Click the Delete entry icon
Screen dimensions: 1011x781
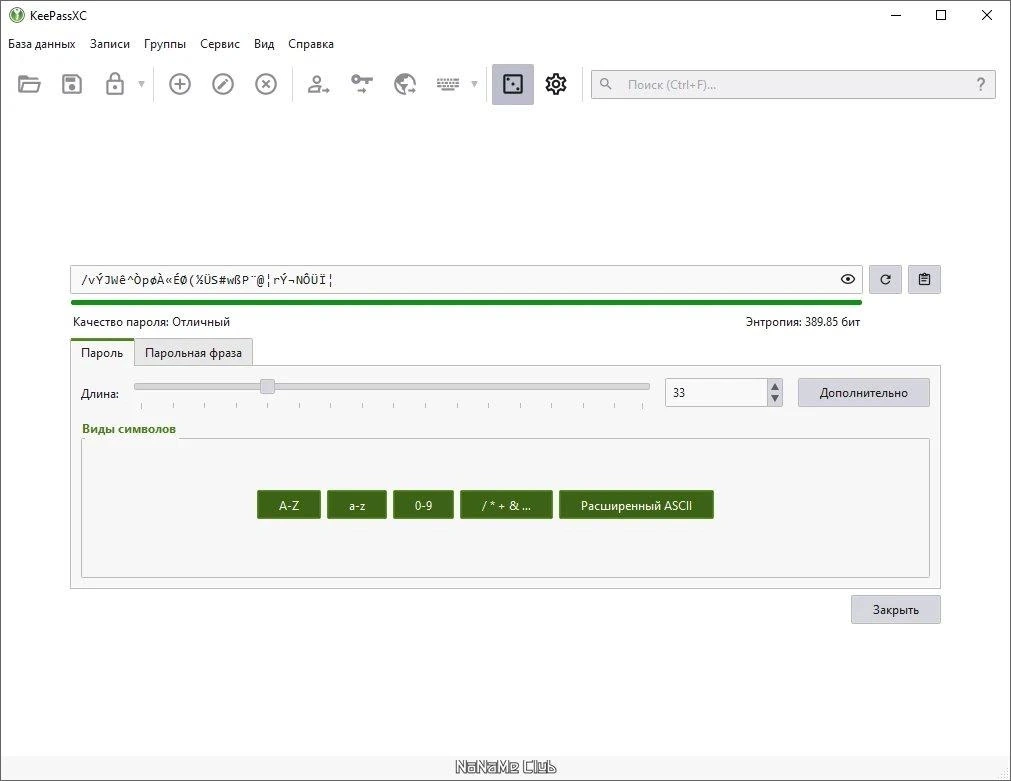(x=266, y=84)
